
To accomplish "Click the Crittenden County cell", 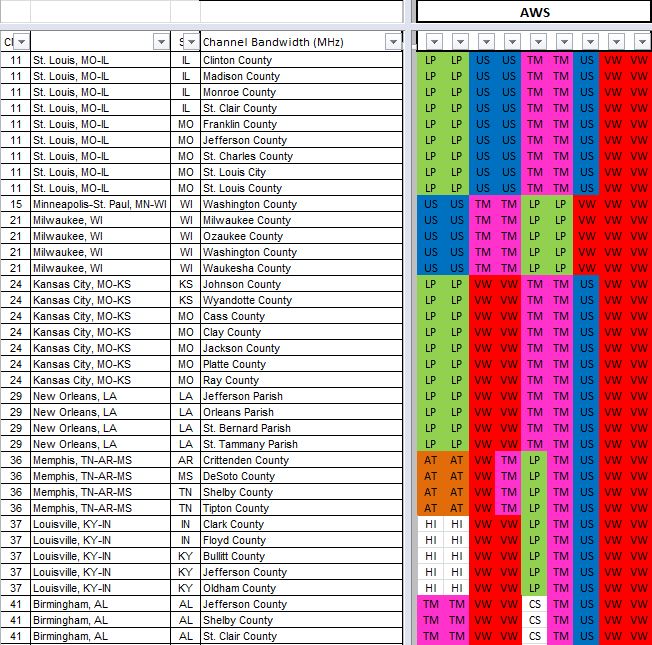I will tap(301, 460).
